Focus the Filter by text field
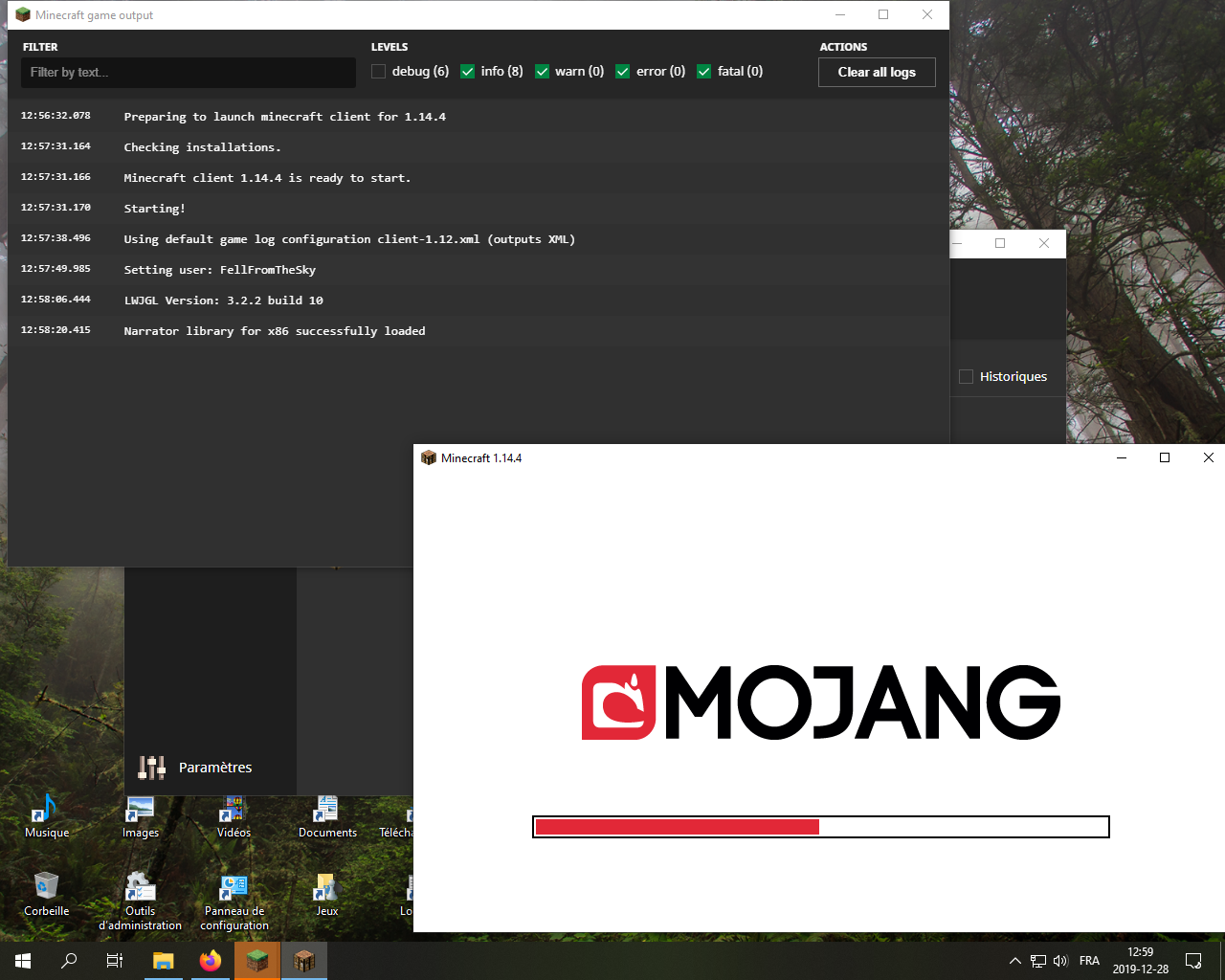 189,73
